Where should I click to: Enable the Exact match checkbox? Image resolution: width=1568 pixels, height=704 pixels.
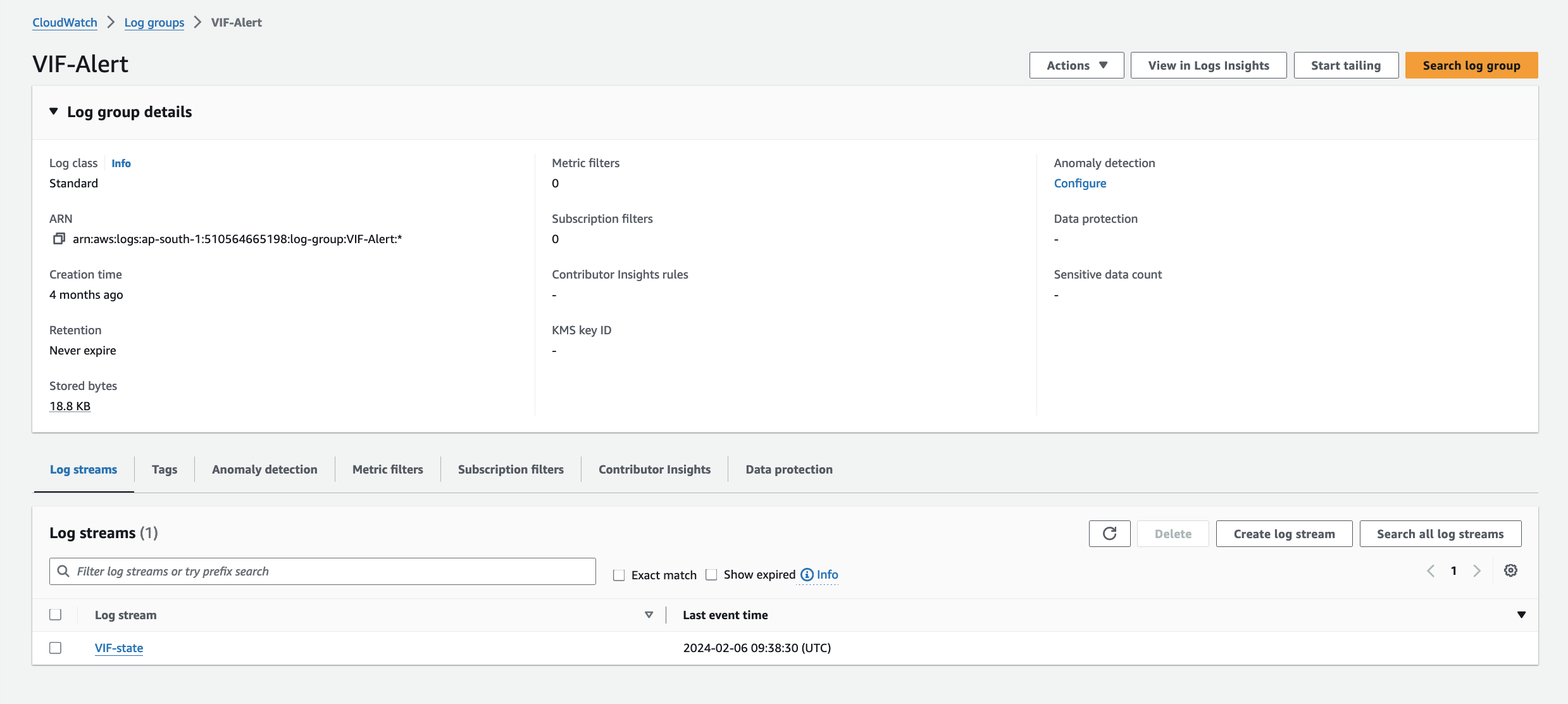618,575
